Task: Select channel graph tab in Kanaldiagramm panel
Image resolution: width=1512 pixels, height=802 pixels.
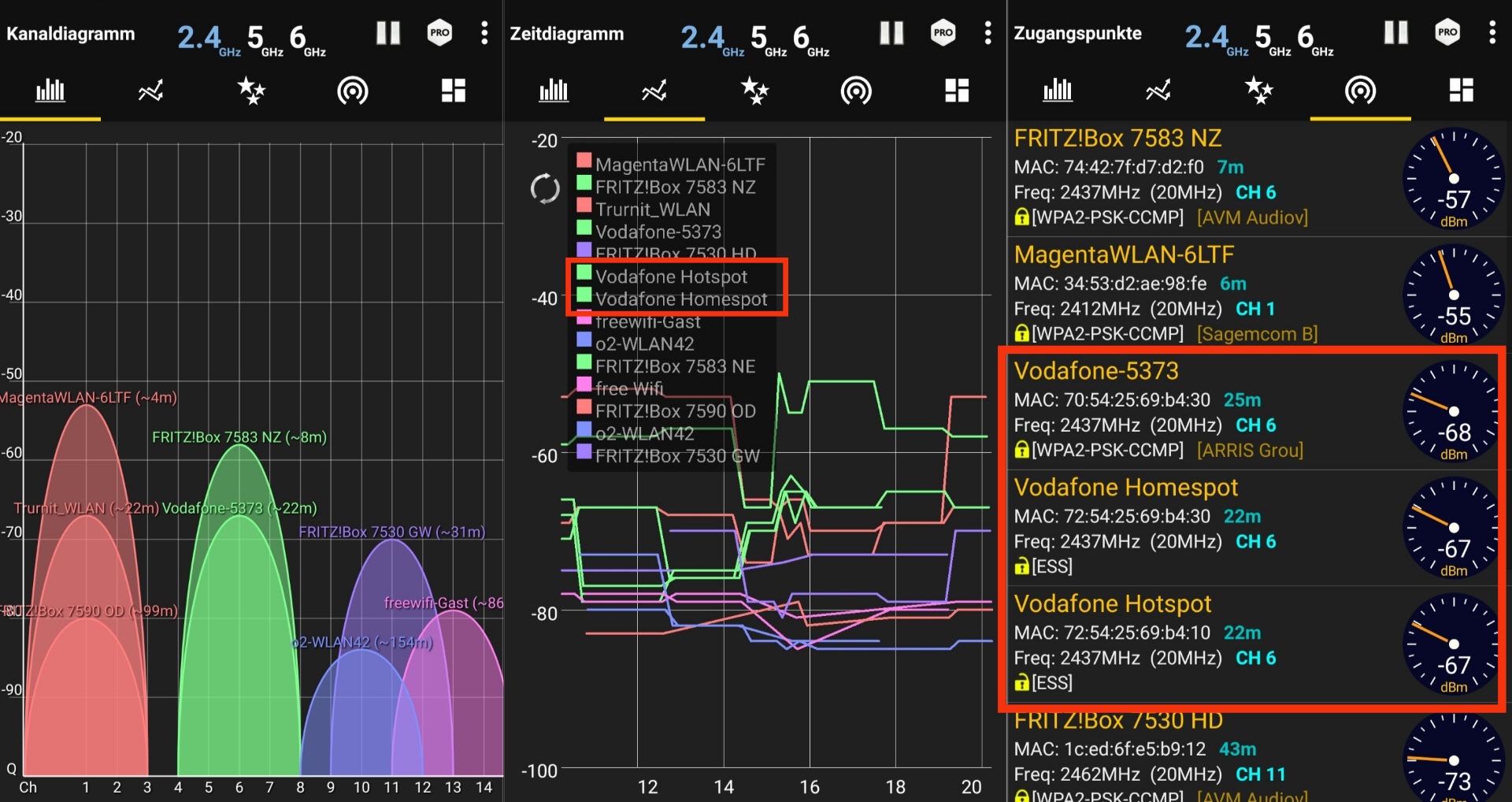Action: click(x=50, y=91)
